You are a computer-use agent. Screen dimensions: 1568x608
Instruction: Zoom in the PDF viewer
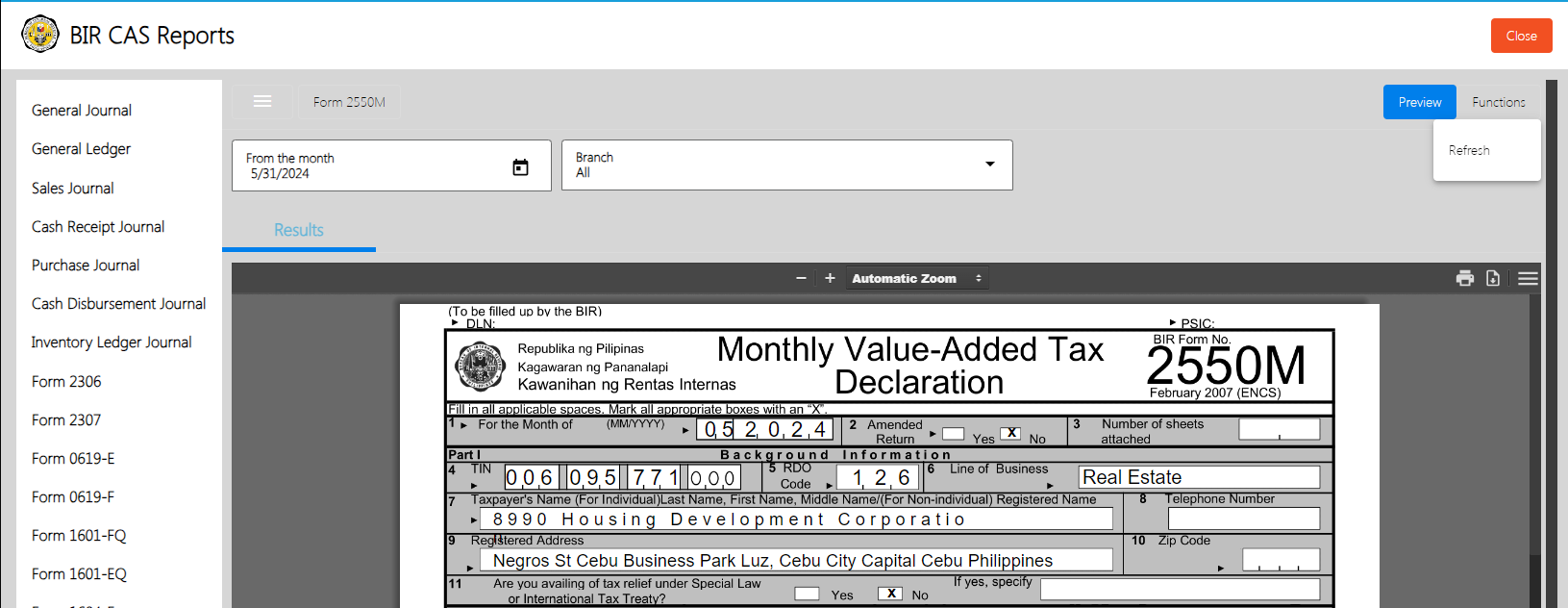(830, 278)
